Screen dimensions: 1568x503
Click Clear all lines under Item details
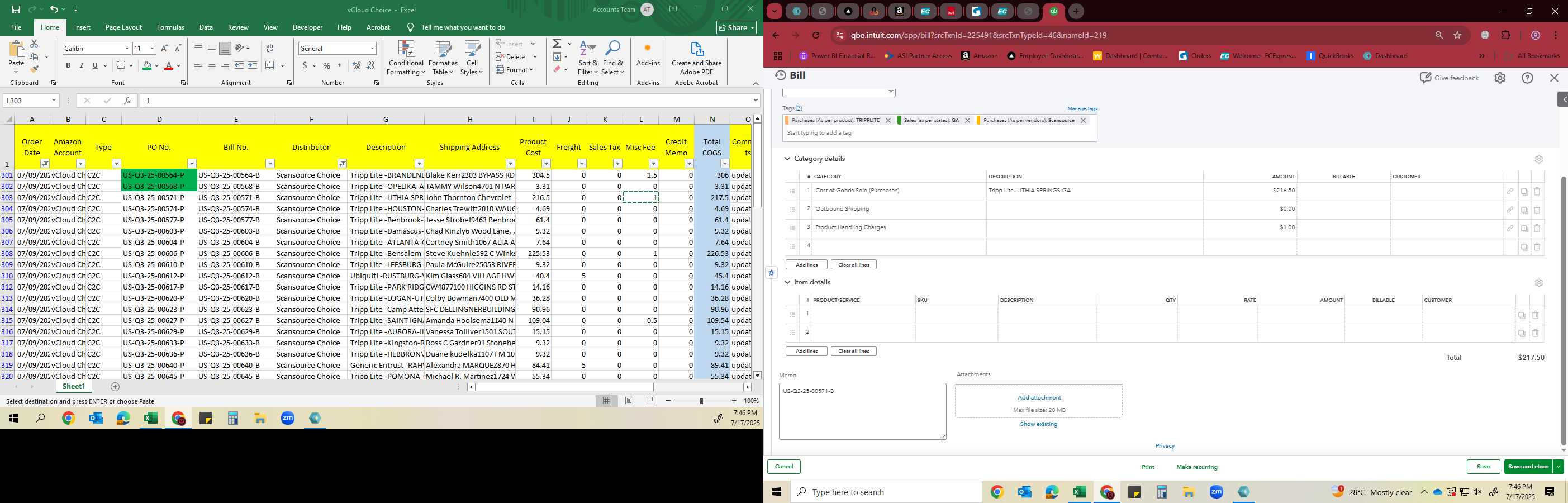tap(853, 352)
